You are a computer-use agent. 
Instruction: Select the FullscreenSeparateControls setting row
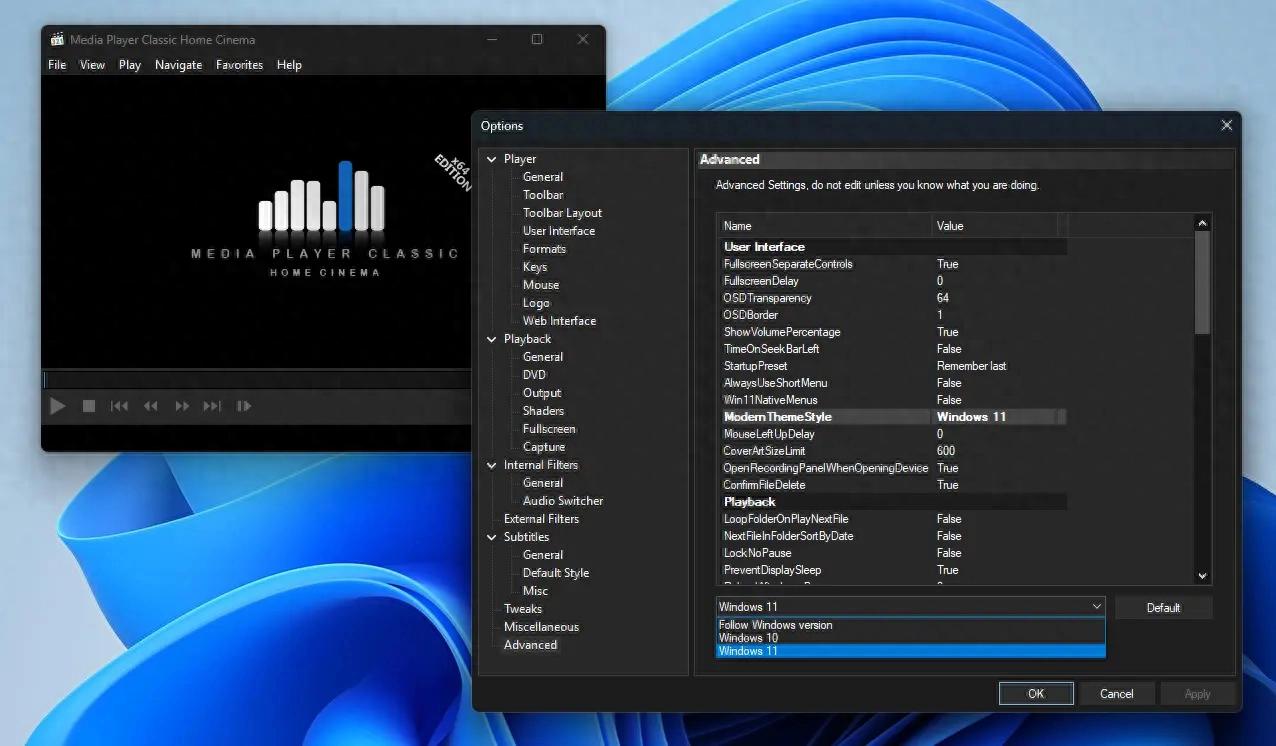pyautogui.click(x=892, y=264)
